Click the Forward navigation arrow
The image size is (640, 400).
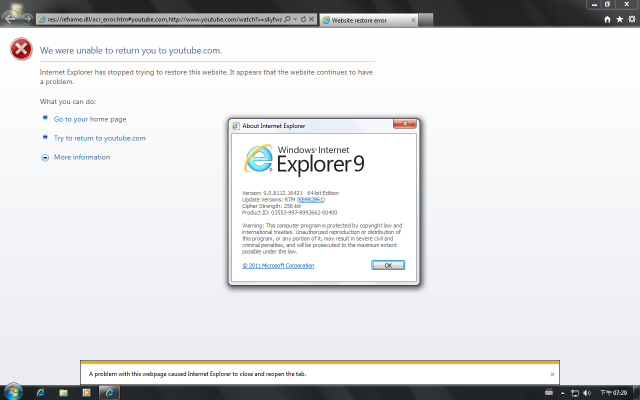tap(27, 18)
